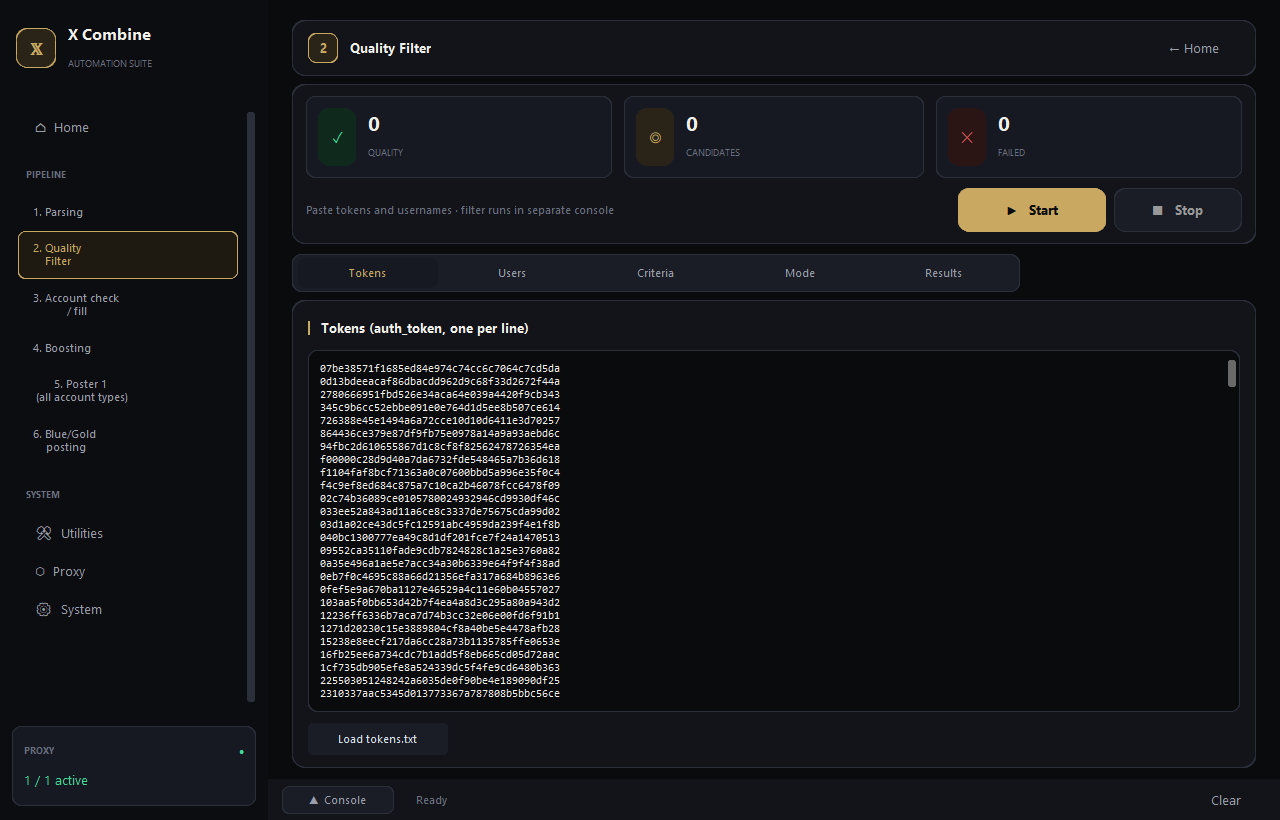Click the yellow Candidates target icon

tap(655, 137)
